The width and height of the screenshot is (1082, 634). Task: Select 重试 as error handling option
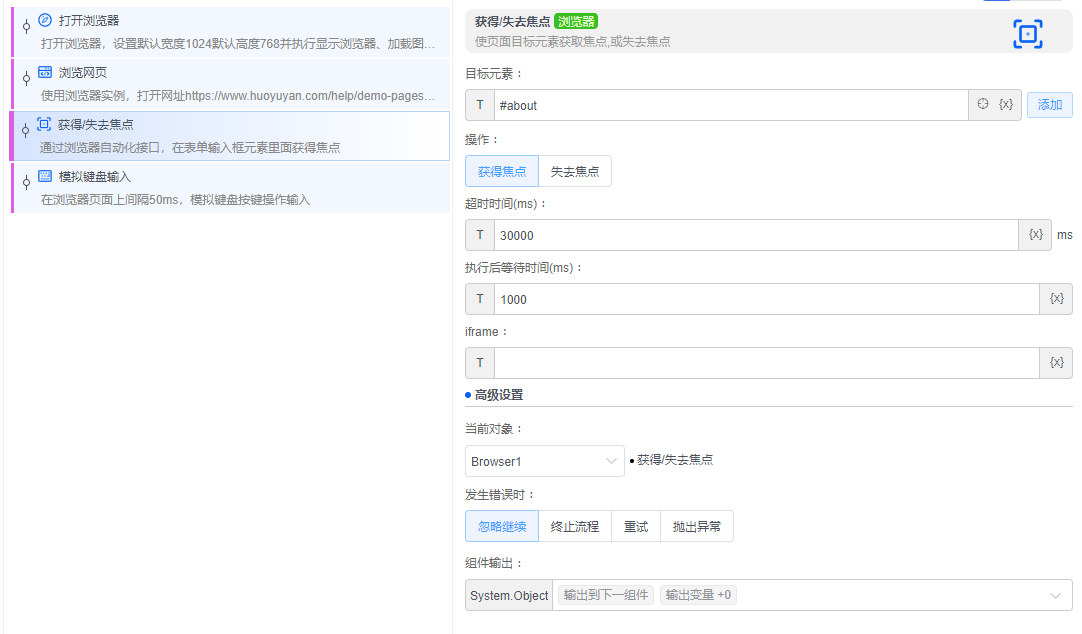pos(636,525)
